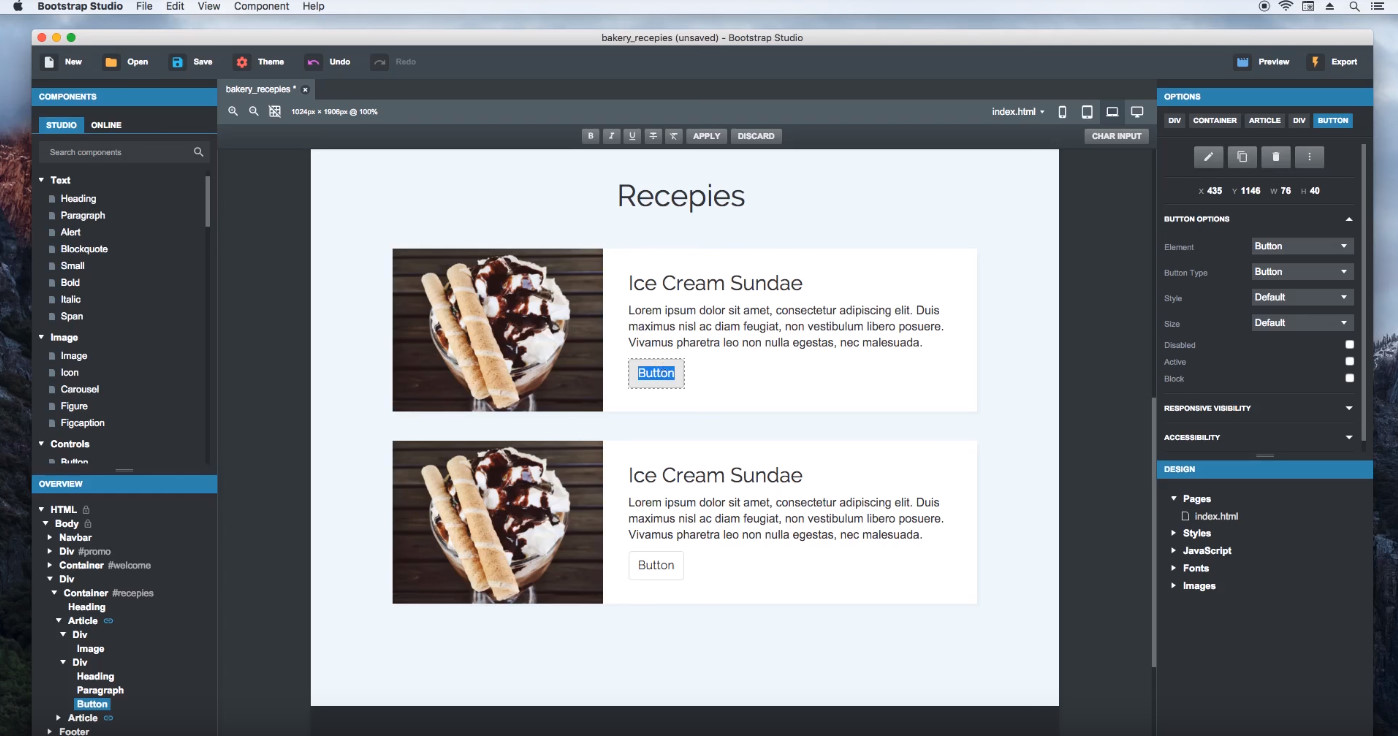This screenshot has height=736, width=1398.
Task: Click the Search components field
Action: tap(120, 152)
